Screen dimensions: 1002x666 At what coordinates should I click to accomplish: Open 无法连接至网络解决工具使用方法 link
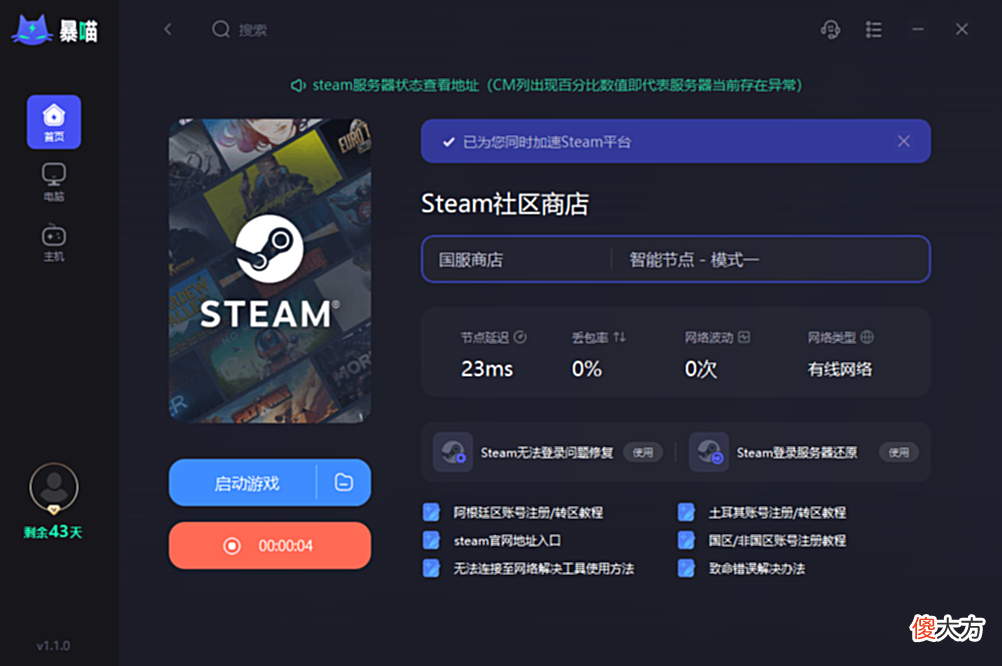[544, 569]
